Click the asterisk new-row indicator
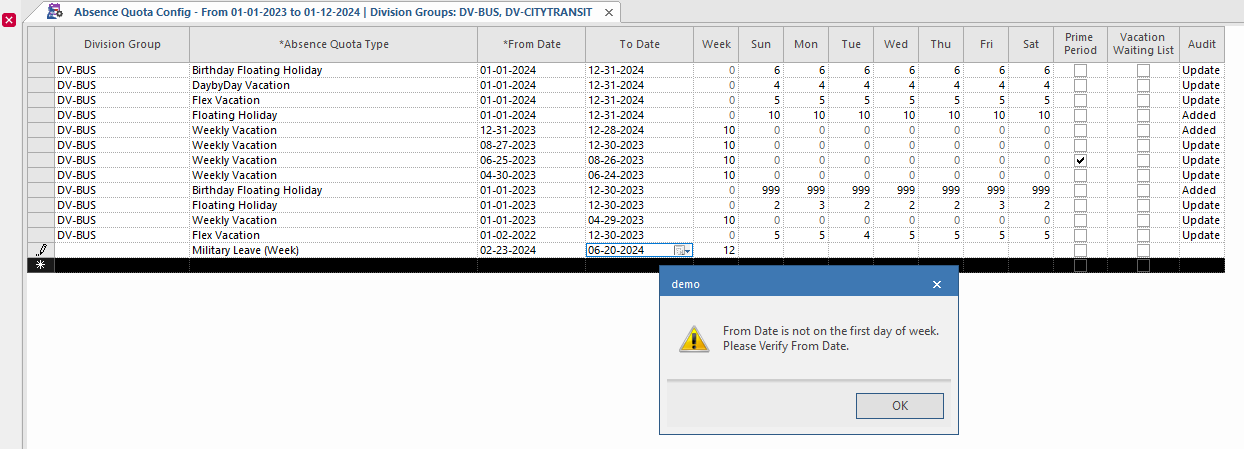This screenshot has width=1244, height=449. [41, 265]
